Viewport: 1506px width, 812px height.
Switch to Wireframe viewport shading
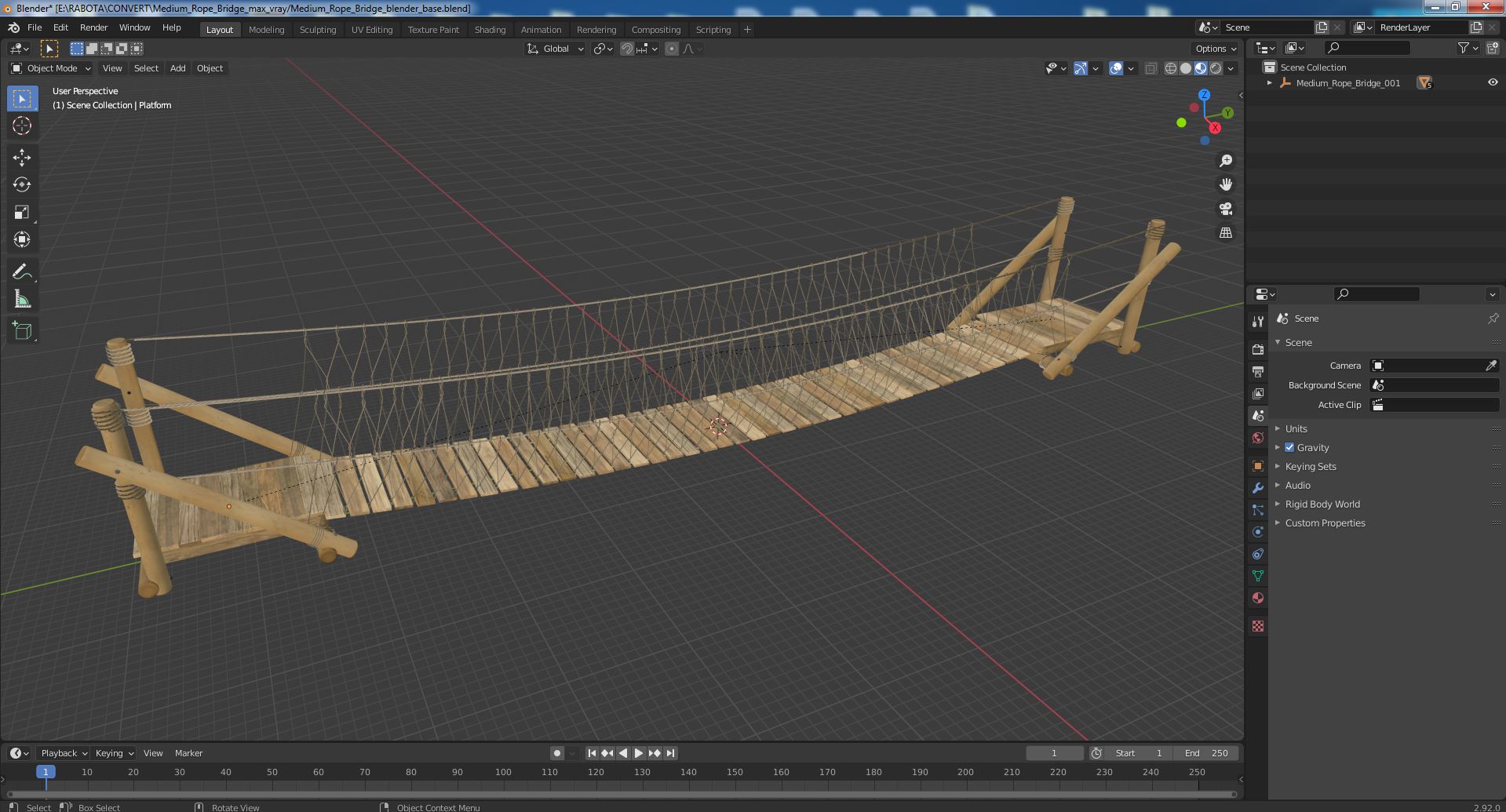(1170, 68)
